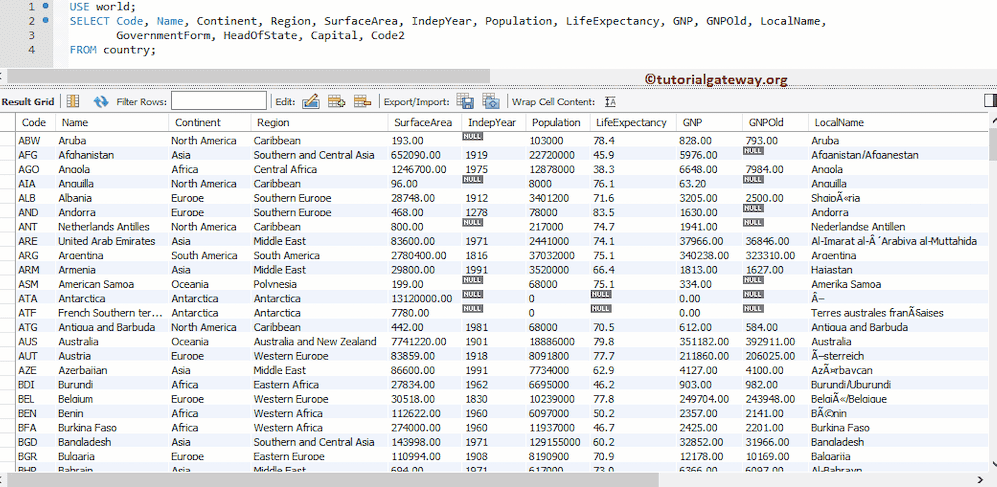Select the 'Albania' Name cell

pos(112,198)
